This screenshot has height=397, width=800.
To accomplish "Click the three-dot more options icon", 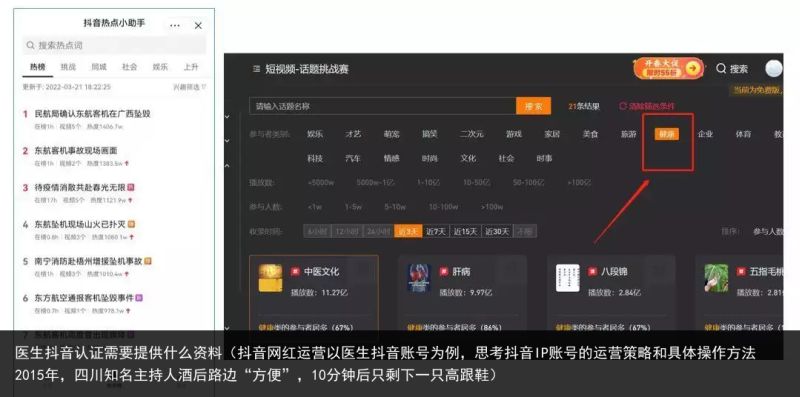I will (x=175, y=26).
